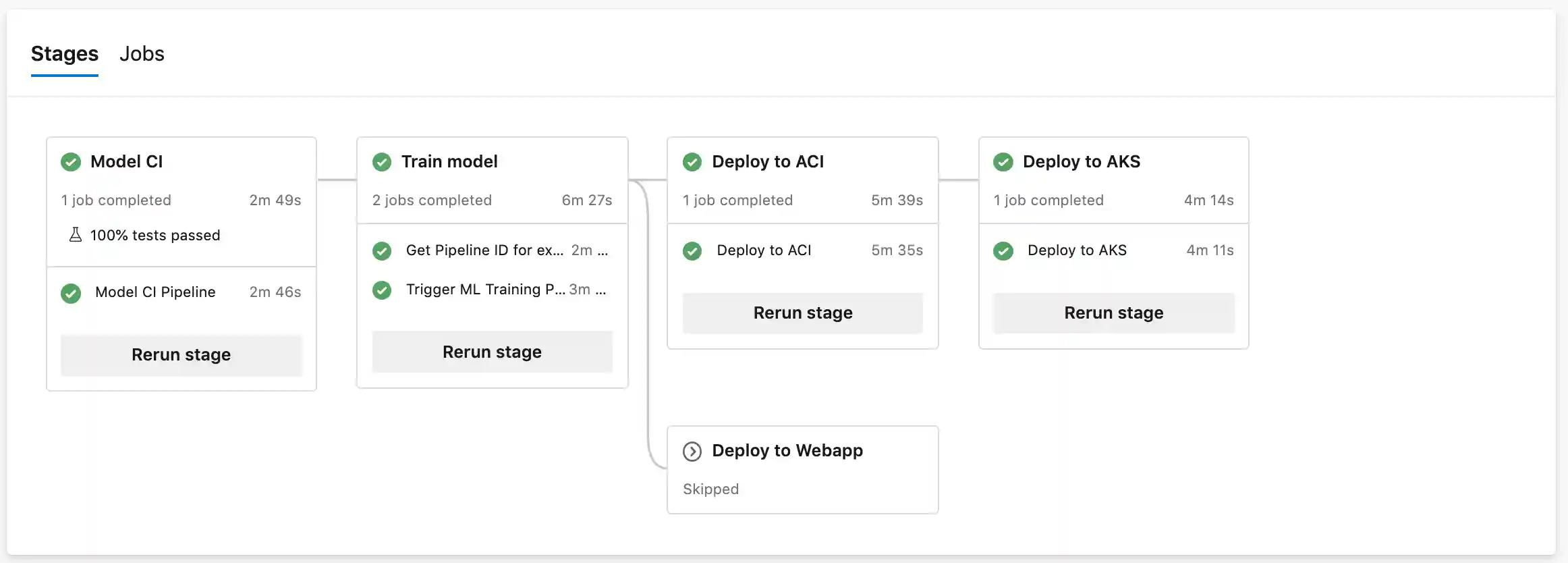This screenshot has width=1568, height=563.
Task: Rerun the Deploy to ACI stage
Action: click(803, 313)
